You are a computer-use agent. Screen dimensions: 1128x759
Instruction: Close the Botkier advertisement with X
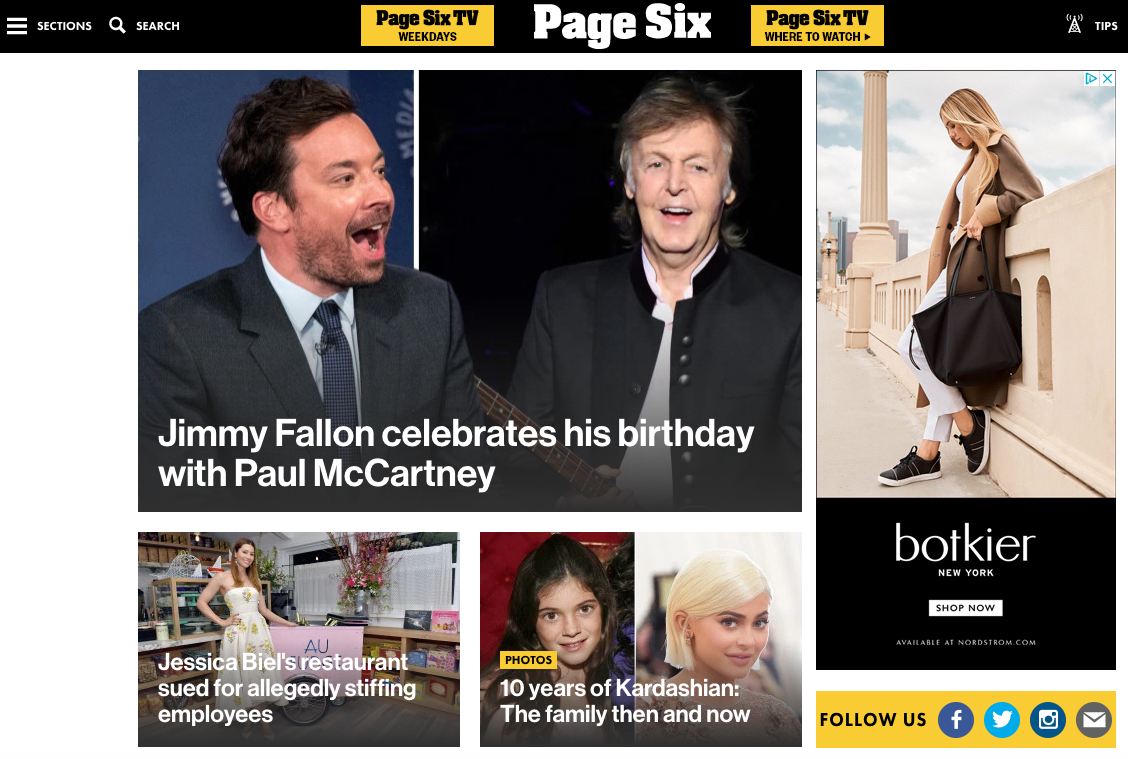pos(1108,78)
